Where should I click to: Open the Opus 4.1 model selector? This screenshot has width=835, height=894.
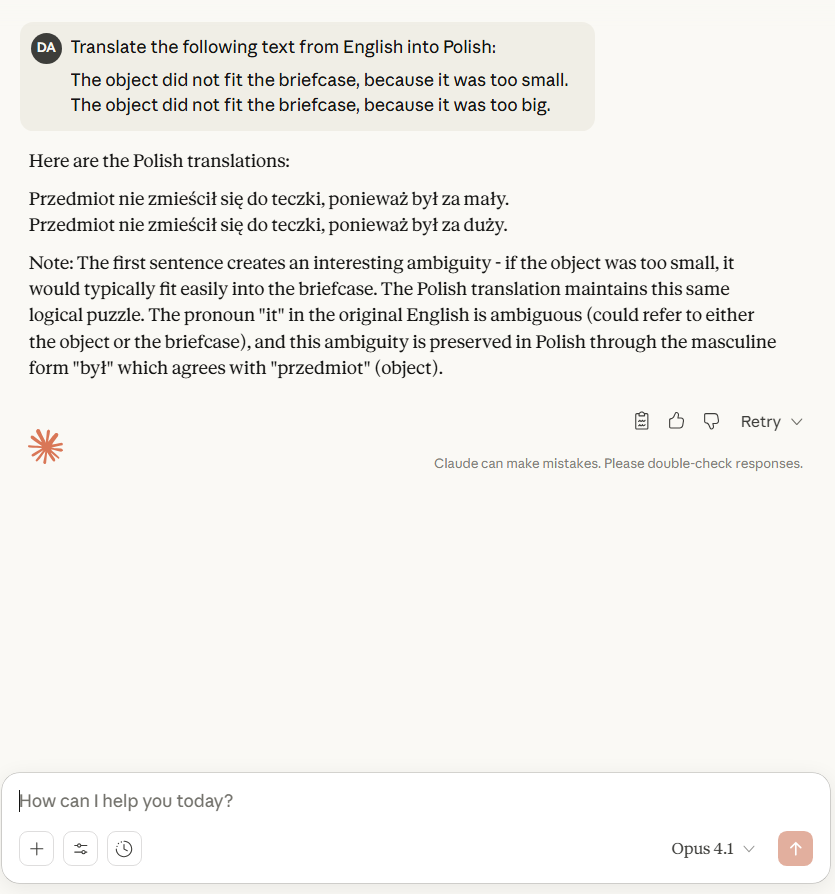702,849
